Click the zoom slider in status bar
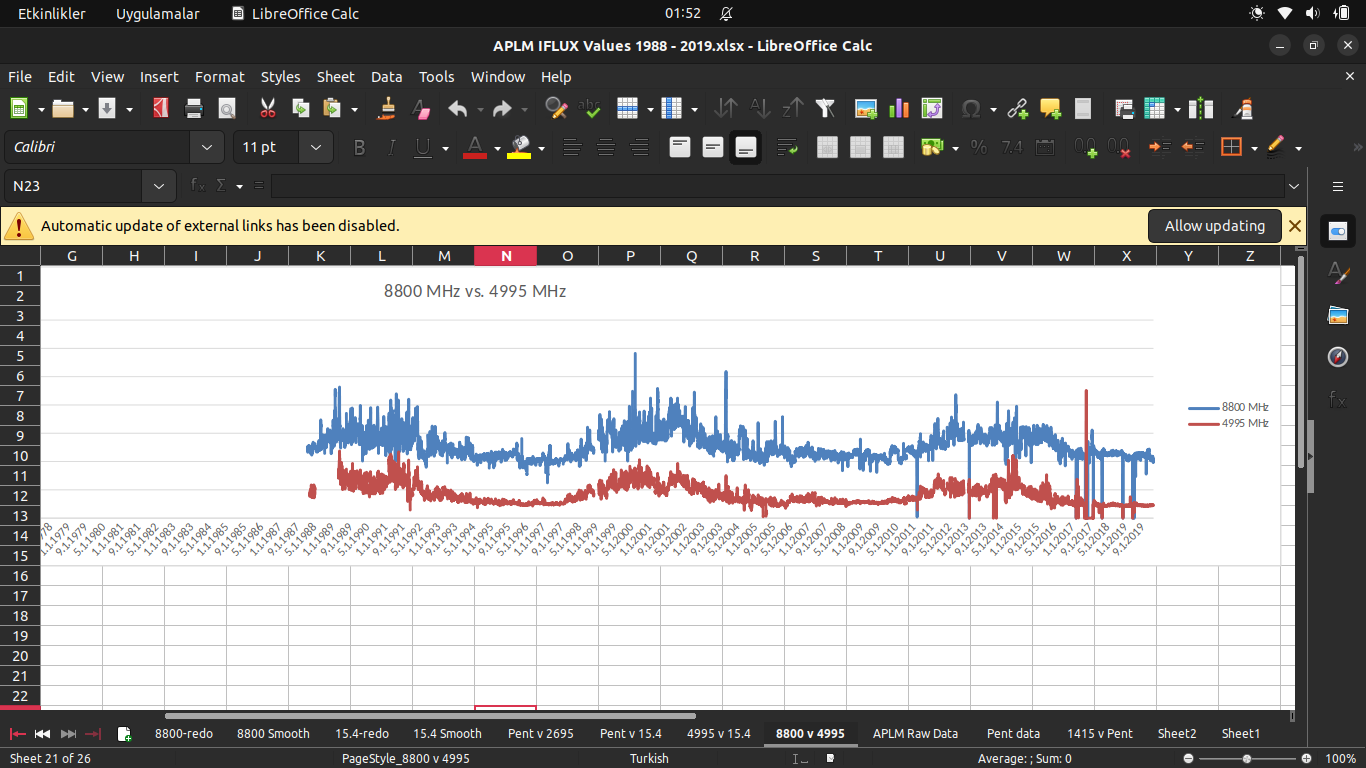 (x=1248, y=759)
